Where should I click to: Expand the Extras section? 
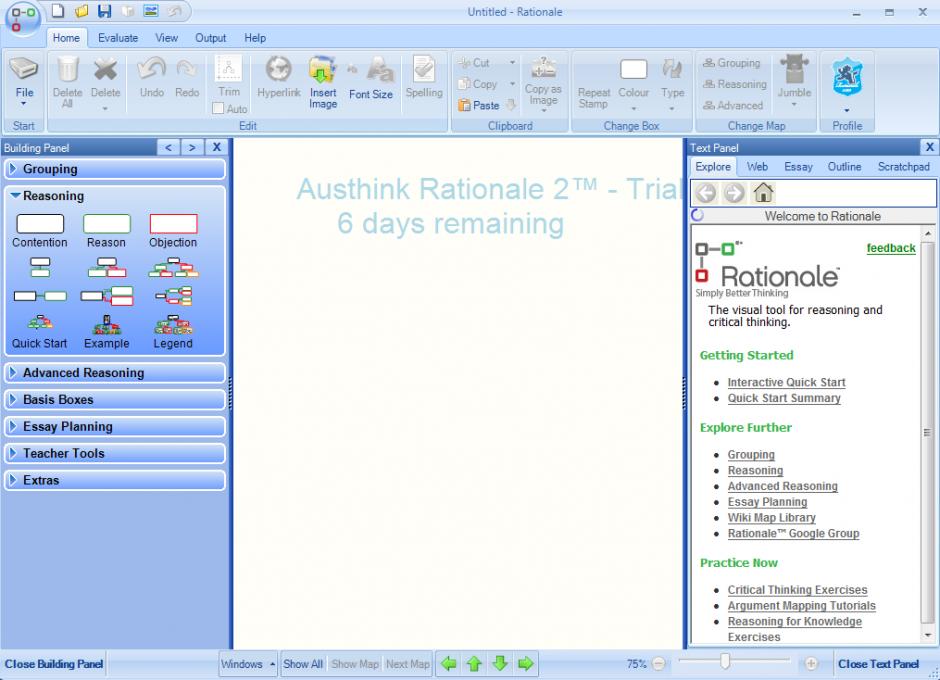point(115,481)
